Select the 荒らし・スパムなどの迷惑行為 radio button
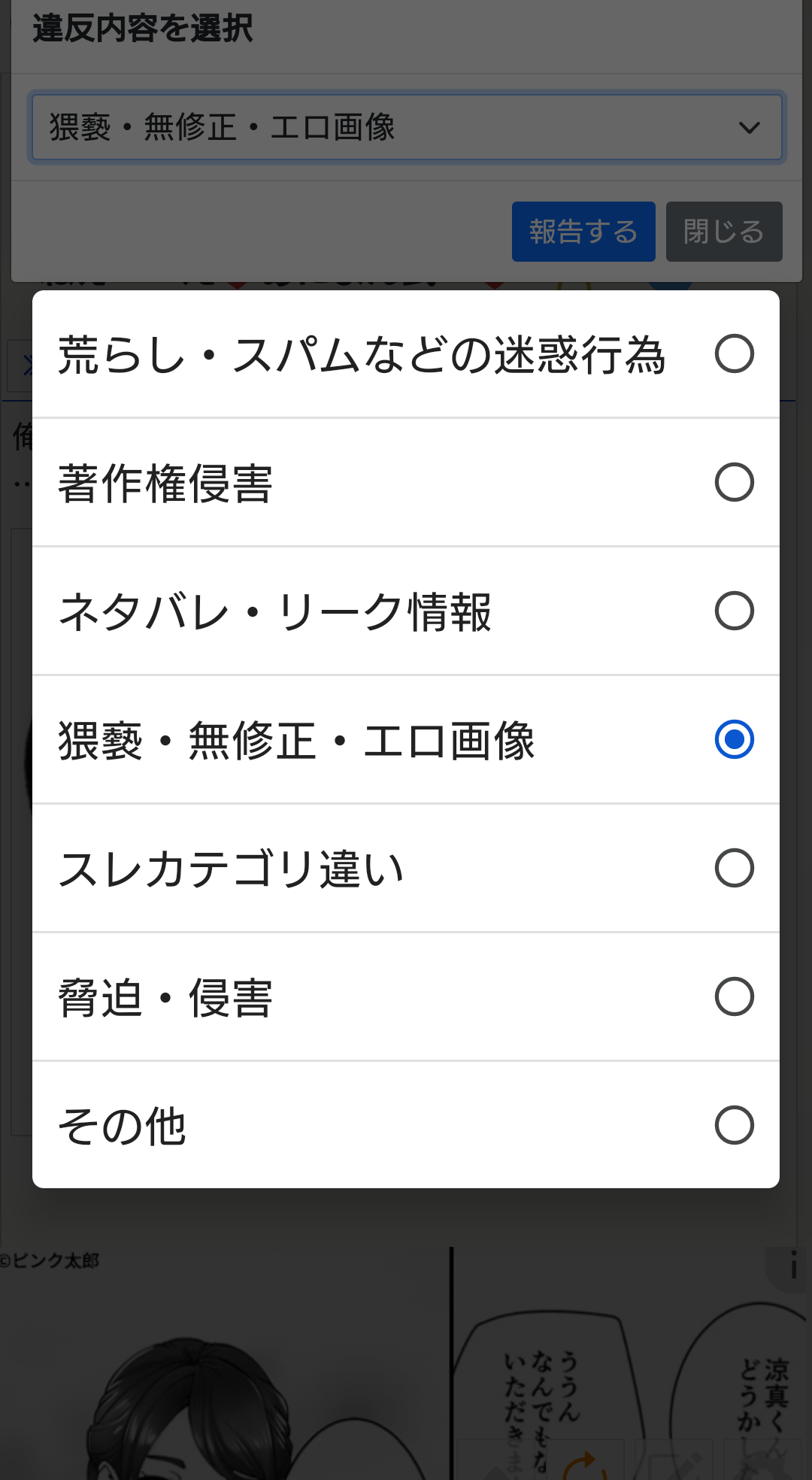Image resolution: width=812 pixels, height=1480 pixels. pyautogui.click(x=734, y=354)
